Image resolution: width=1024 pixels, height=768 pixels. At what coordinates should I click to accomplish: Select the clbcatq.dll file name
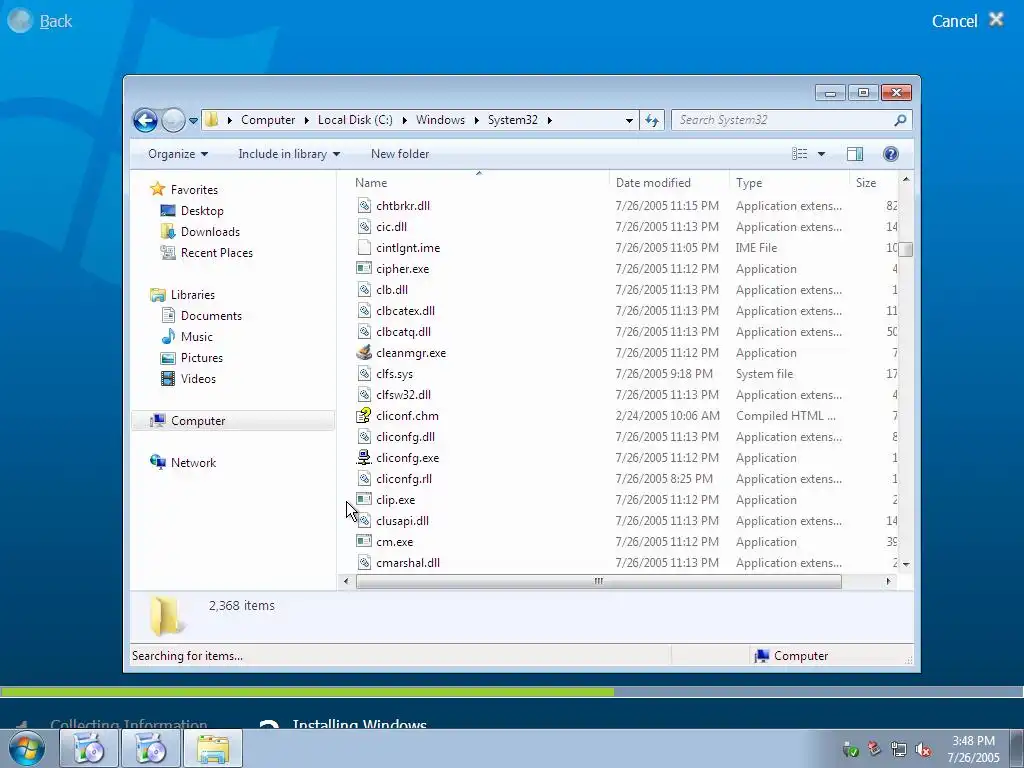tap(403, 332)
